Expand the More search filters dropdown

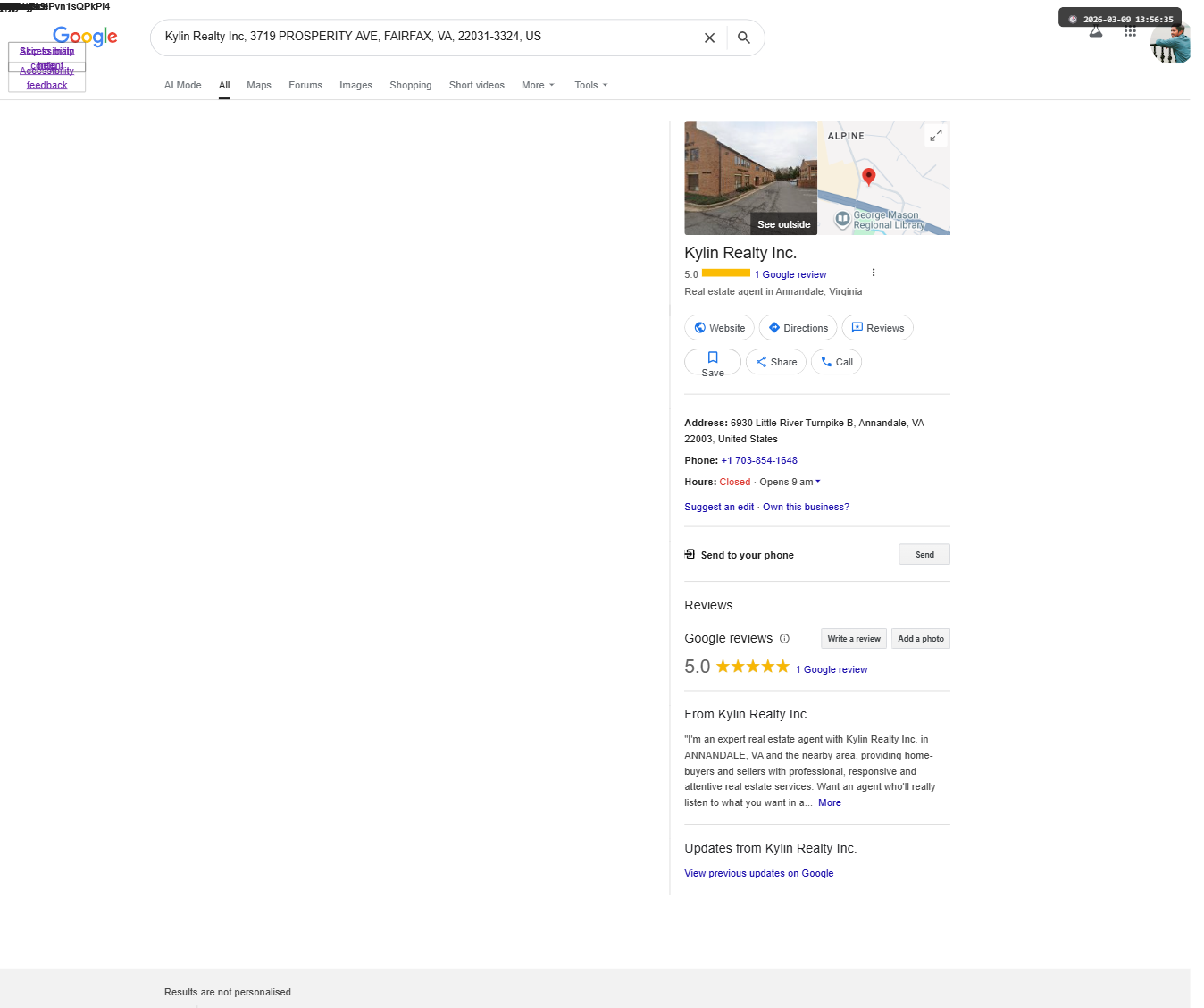(x=539, y=85)
